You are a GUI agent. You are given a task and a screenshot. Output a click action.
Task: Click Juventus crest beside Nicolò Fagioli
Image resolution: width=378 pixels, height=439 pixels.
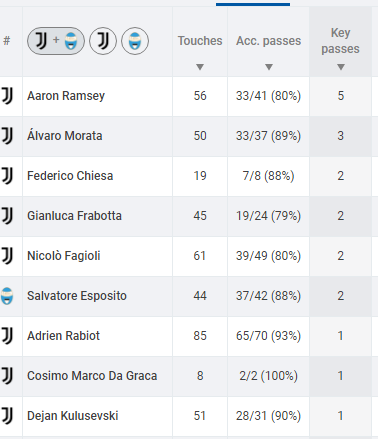[x=7, y=256]
